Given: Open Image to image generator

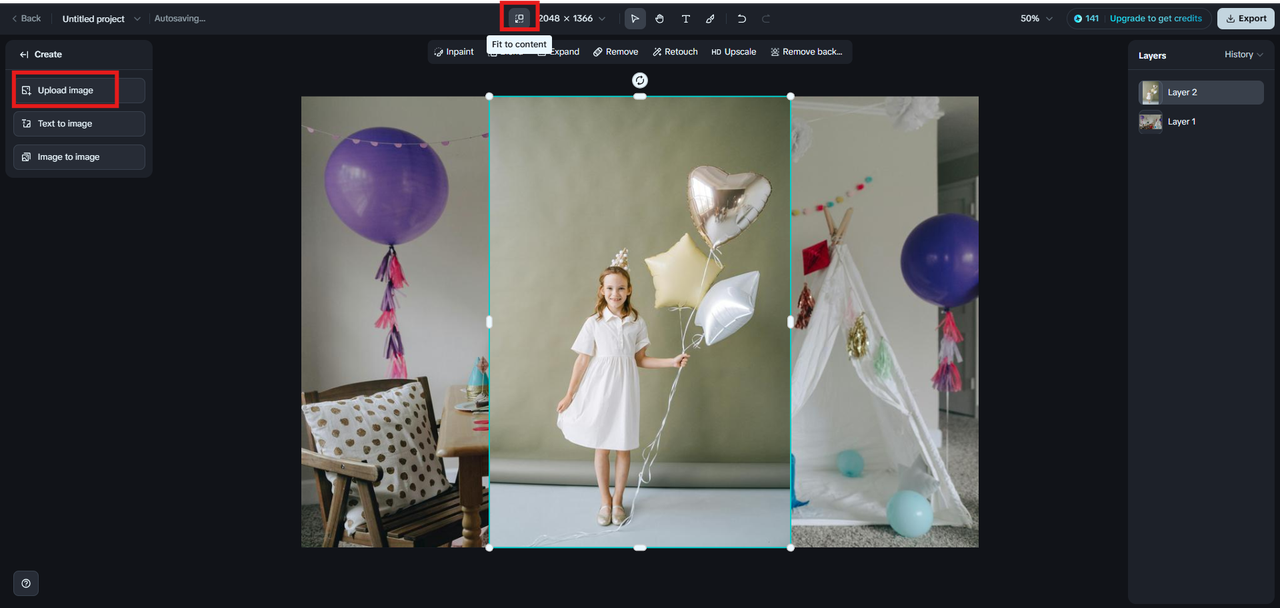Looking at the screenshot, I should click(x=79, y=157).
